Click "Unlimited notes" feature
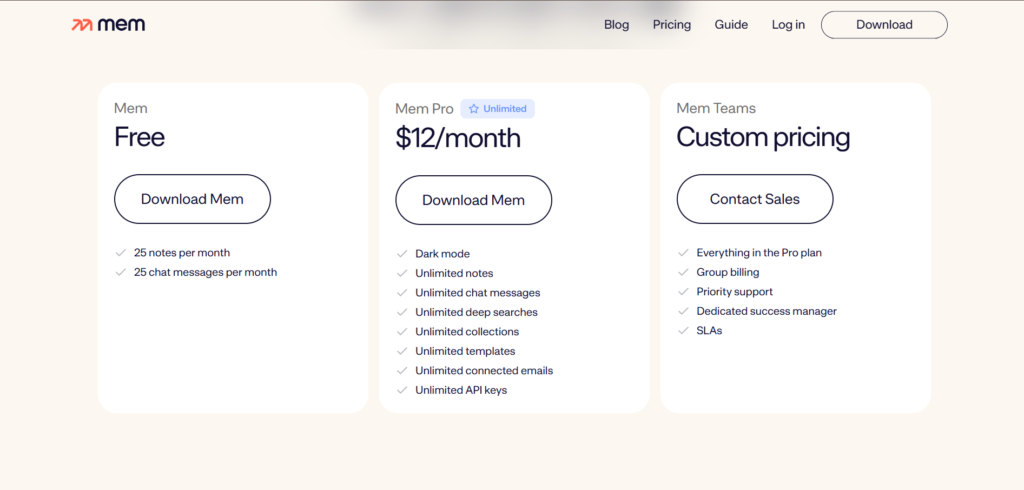The image size is (1024, 490). pyautogui.click(x=454, y=273)
